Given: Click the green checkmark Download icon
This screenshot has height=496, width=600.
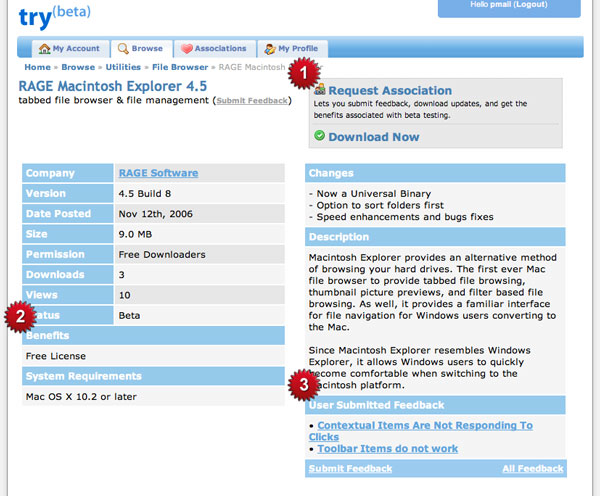Looking at the screenshot, I should click(x=319, y=135).
